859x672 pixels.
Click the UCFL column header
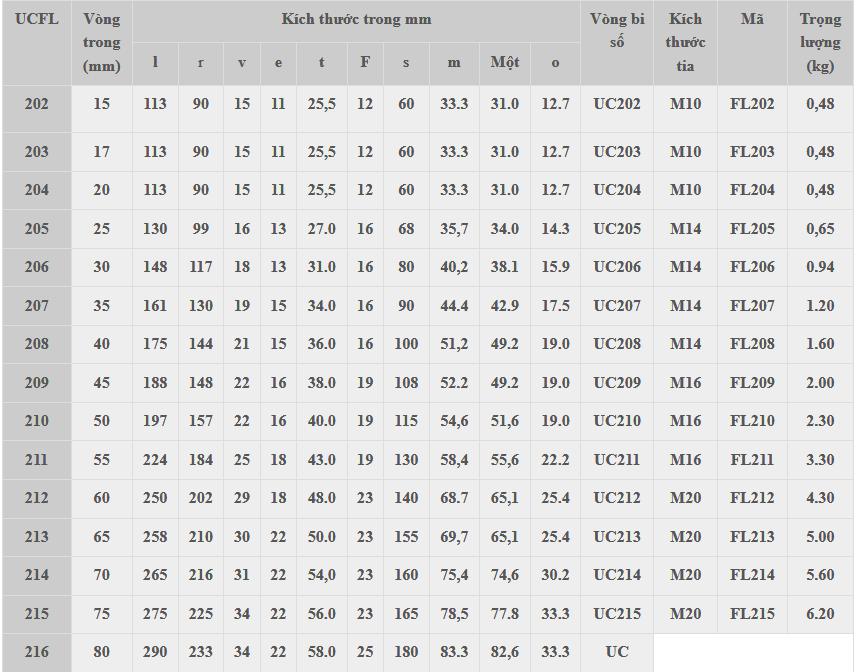coord(36,19)
